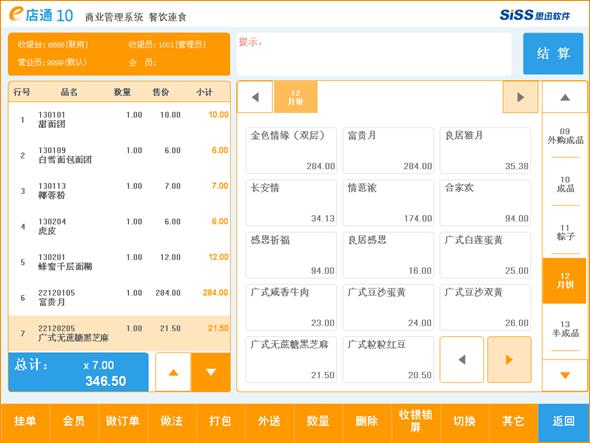Click the orange down arrow below category sidebar
Viewport: 590px width, 443px height.
(565, 375)
